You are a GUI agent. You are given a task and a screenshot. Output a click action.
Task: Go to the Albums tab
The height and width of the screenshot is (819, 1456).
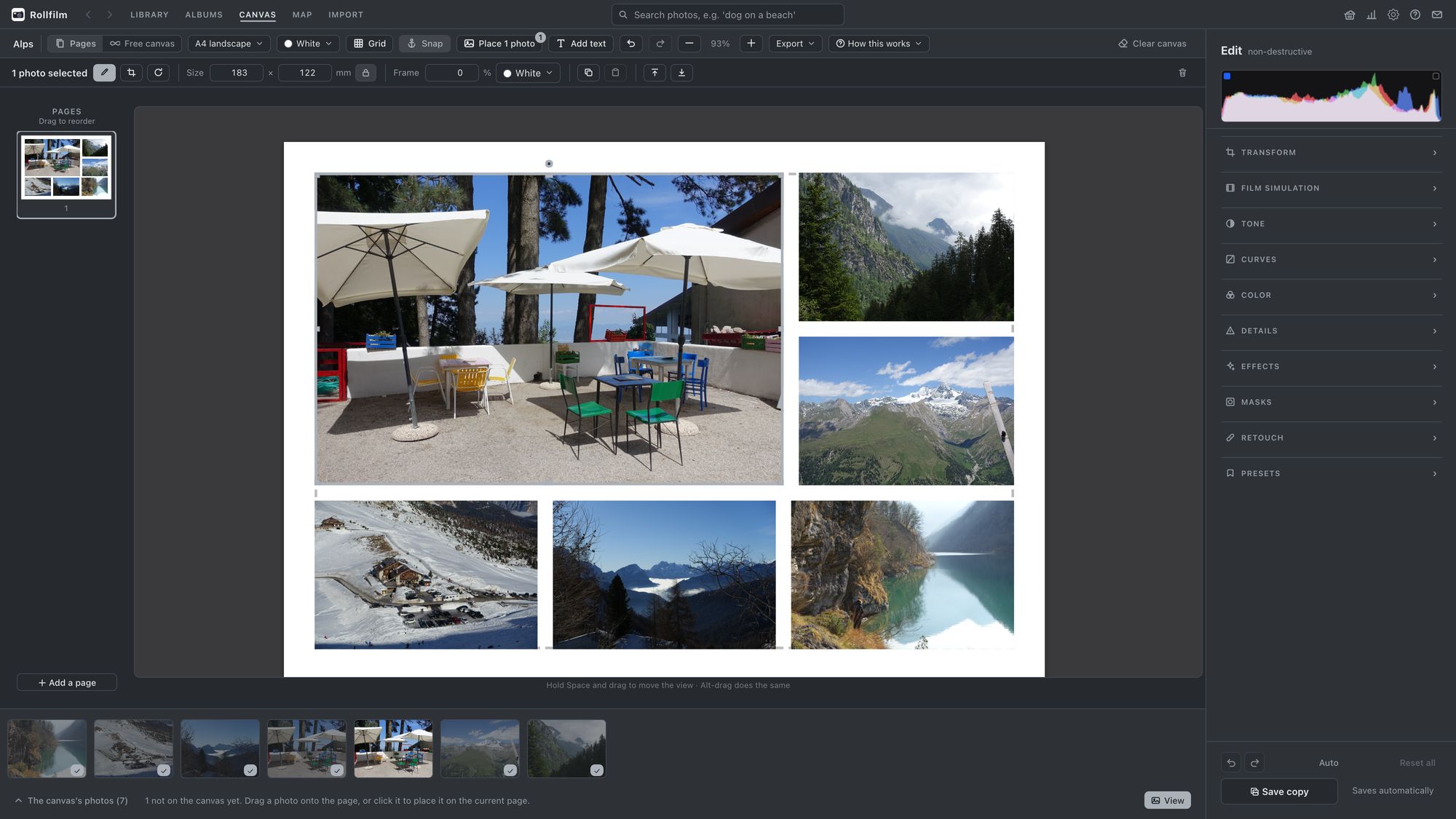pos(204,15)
